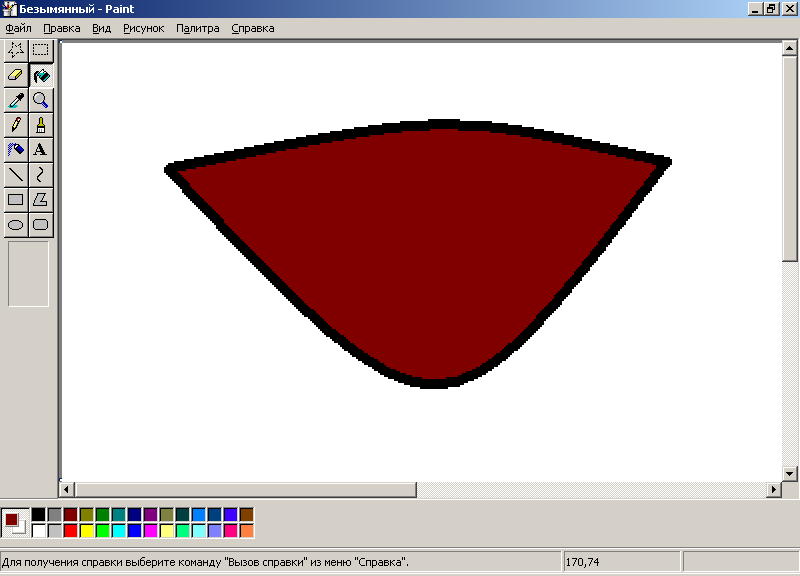Pick the white color swatch

[x=39, y=531]
